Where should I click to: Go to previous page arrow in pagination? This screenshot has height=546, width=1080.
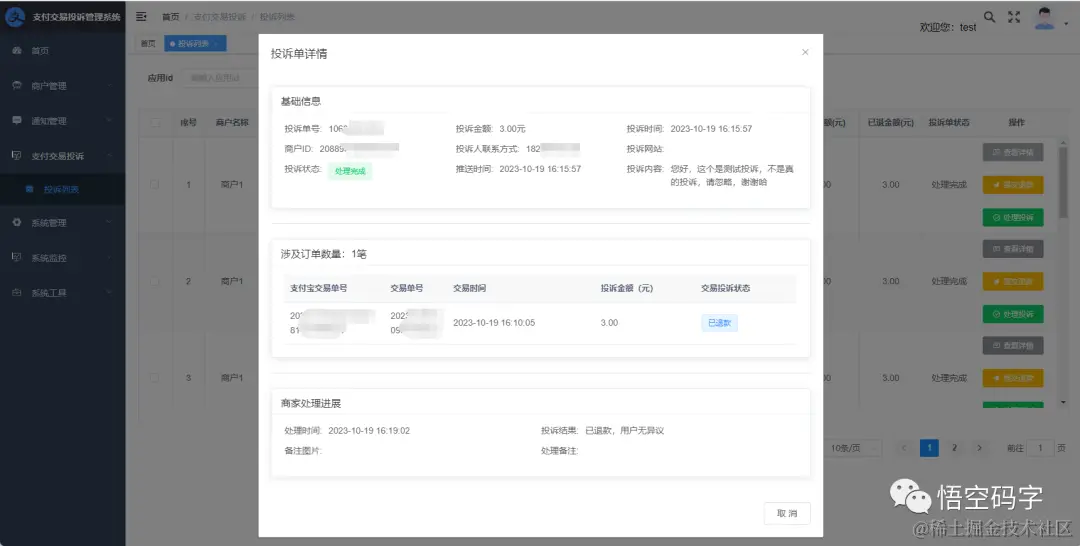coord(904,448)
